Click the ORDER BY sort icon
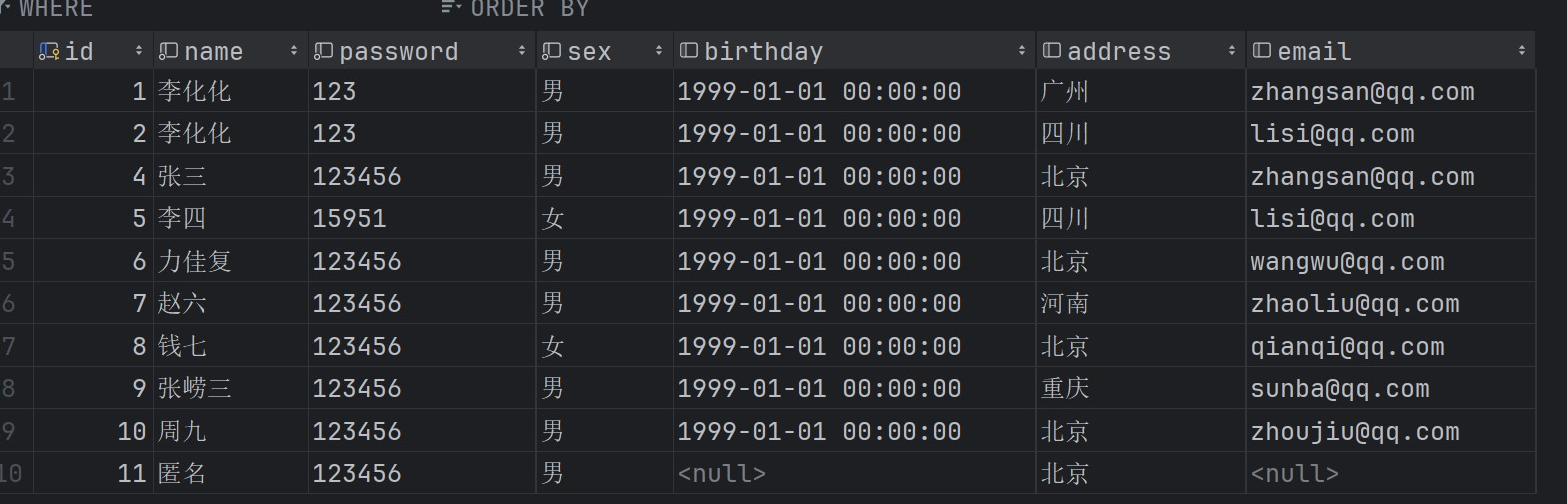 coord(451,8)
